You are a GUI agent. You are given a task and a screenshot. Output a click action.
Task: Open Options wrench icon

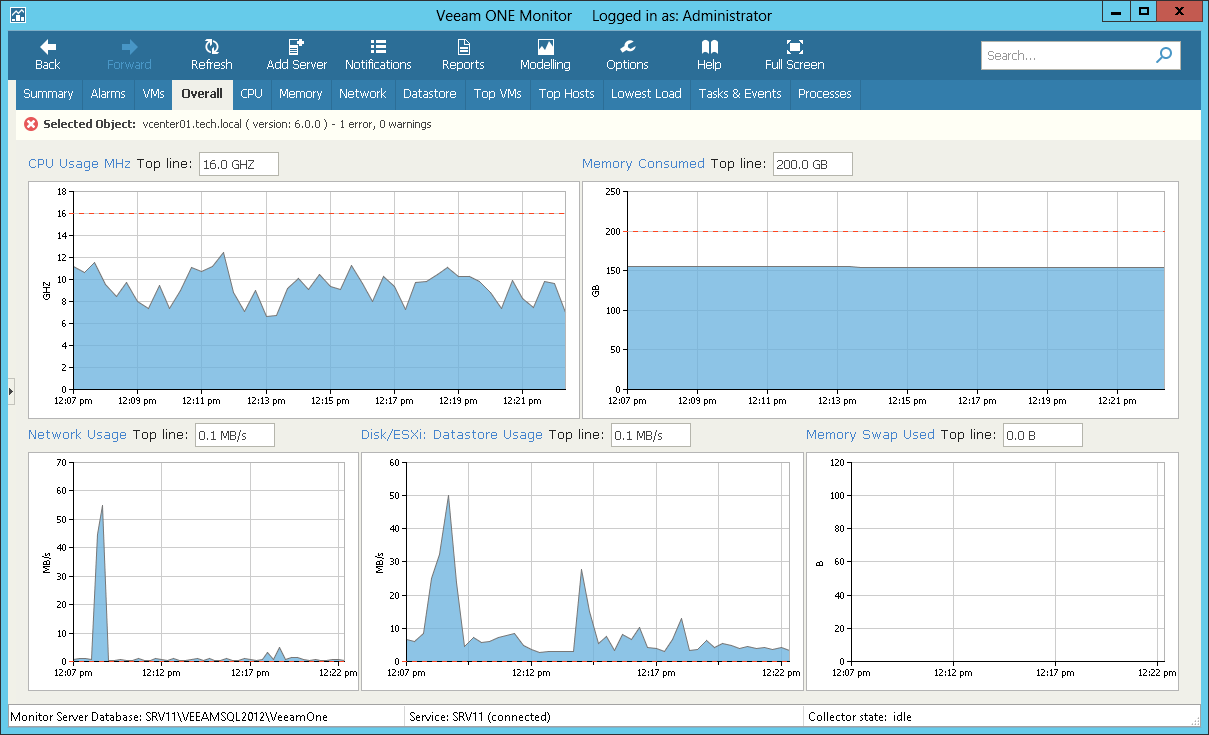pyautogui.click(x=627, y=55)
